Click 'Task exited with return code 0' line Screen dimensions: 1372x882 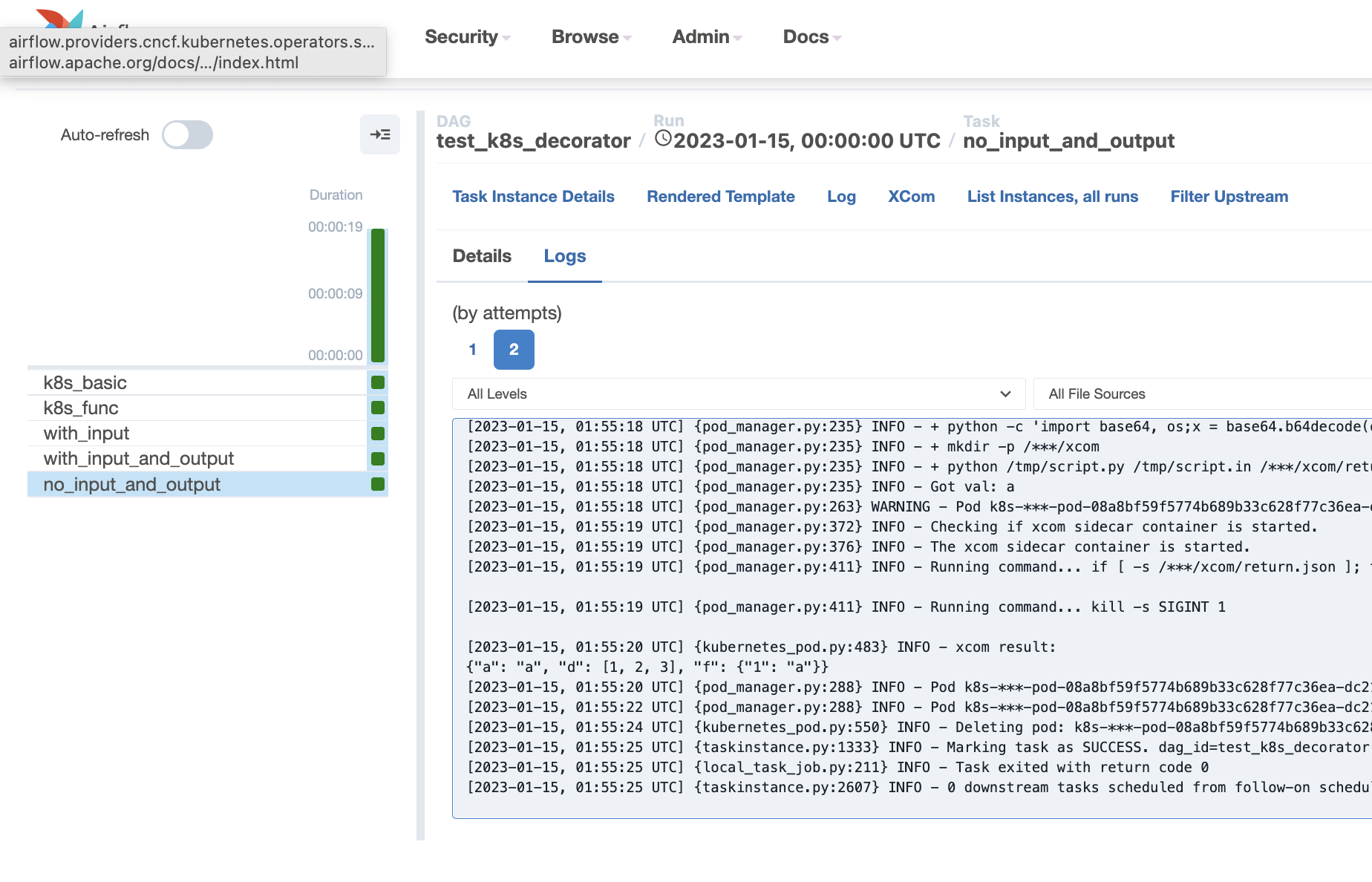pyautogui.click(x=837, y=767)
